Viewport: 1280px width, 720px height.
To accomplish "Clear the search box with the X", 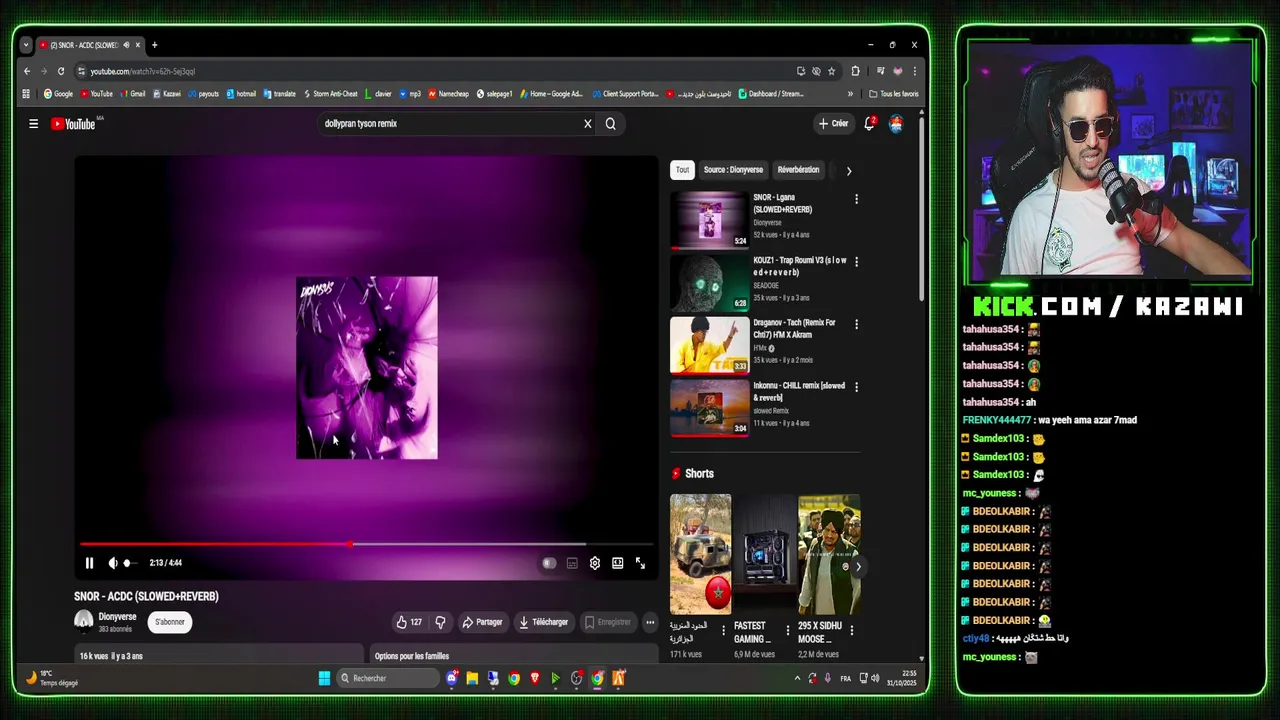I will coord(588,124).
